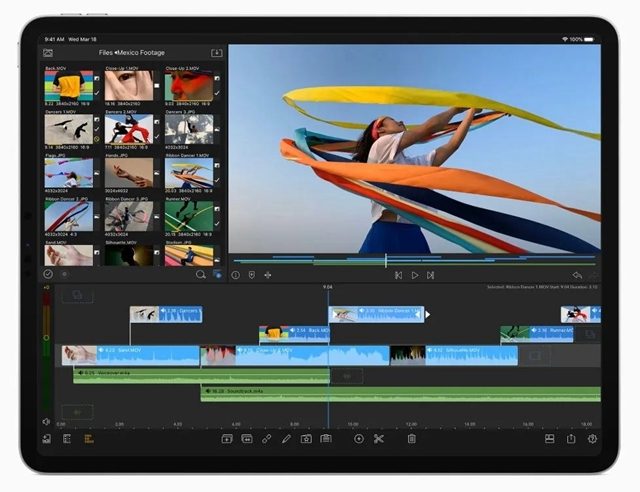Click the info icon under the preview
The width and height of the screenshot is (640, 492).
236,275
